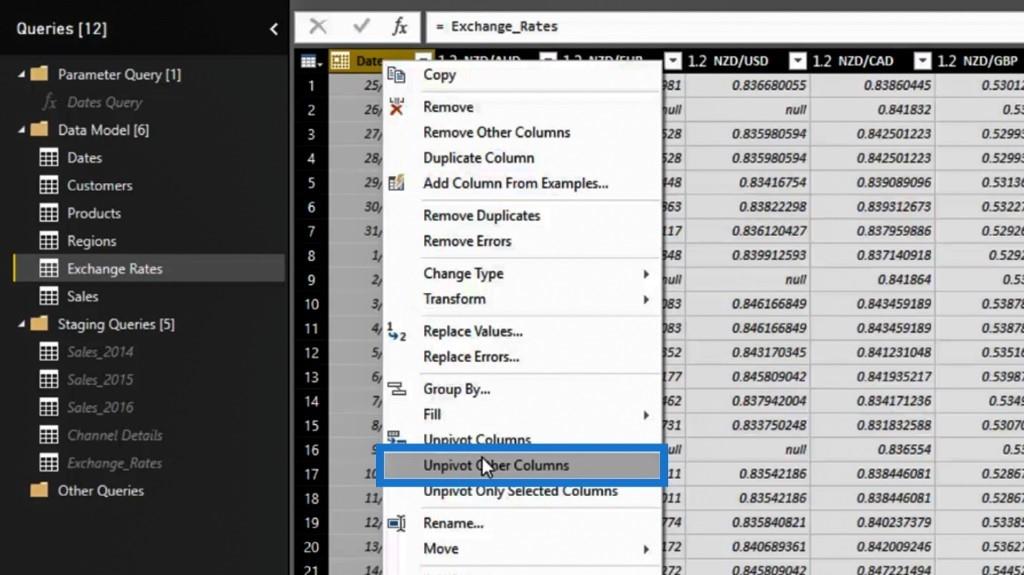Viewport: 1024px width, 575px height.
Task: Select Dates Query function item
Action: click(104, 103)
